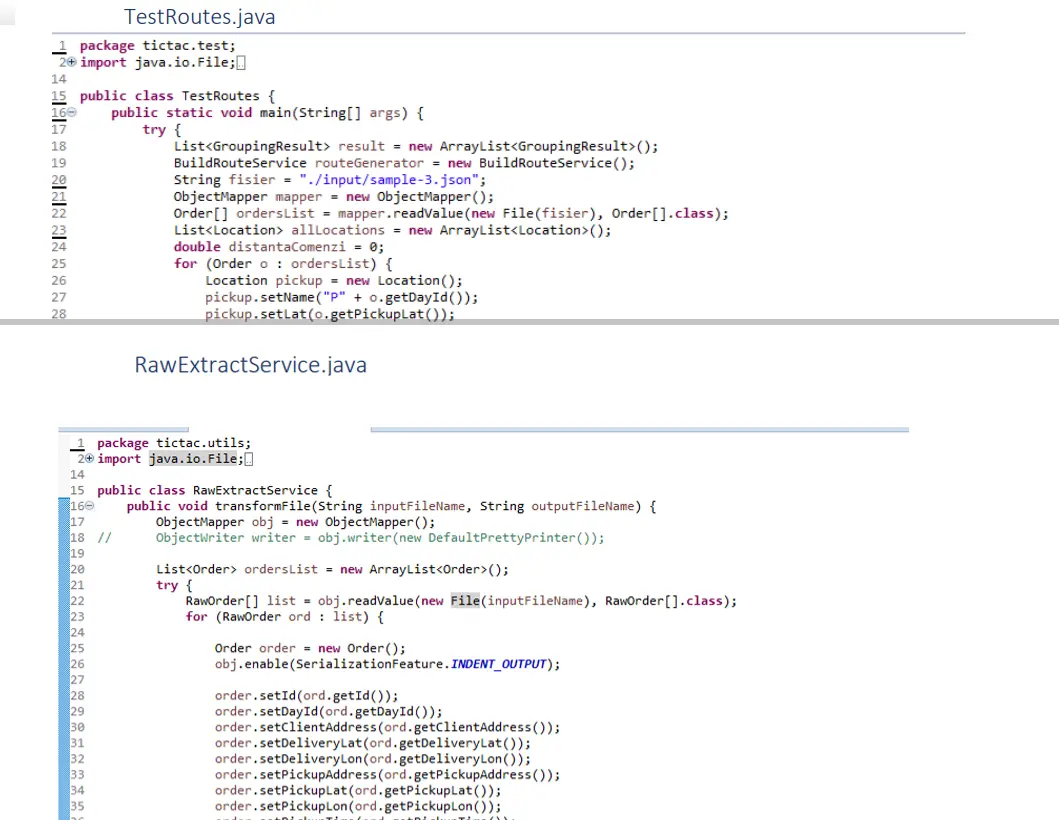
Task: Expand the folded imports in RawExtractService.java
Action: pyautogui.click(x=89, y=459)
